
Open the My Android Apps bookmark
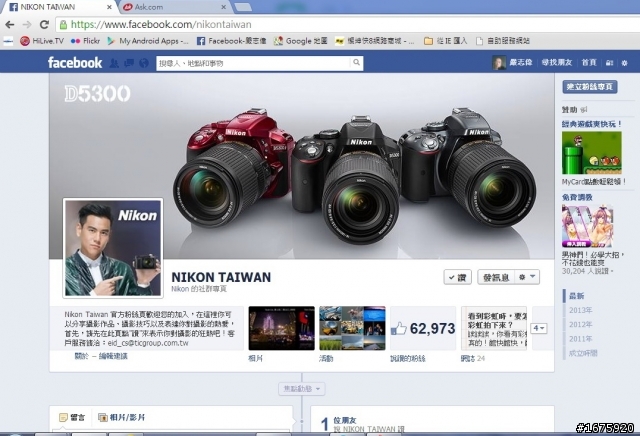148,41
